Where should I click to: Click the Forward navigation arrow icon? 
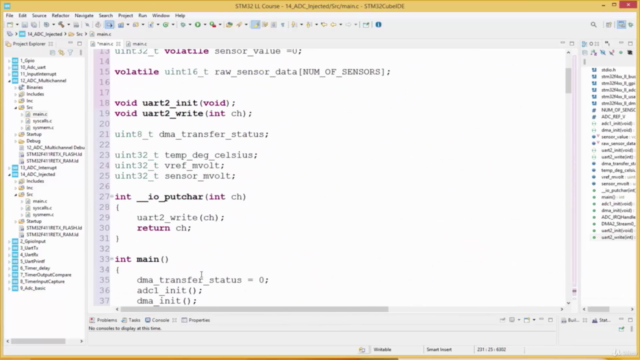[348, 25]
